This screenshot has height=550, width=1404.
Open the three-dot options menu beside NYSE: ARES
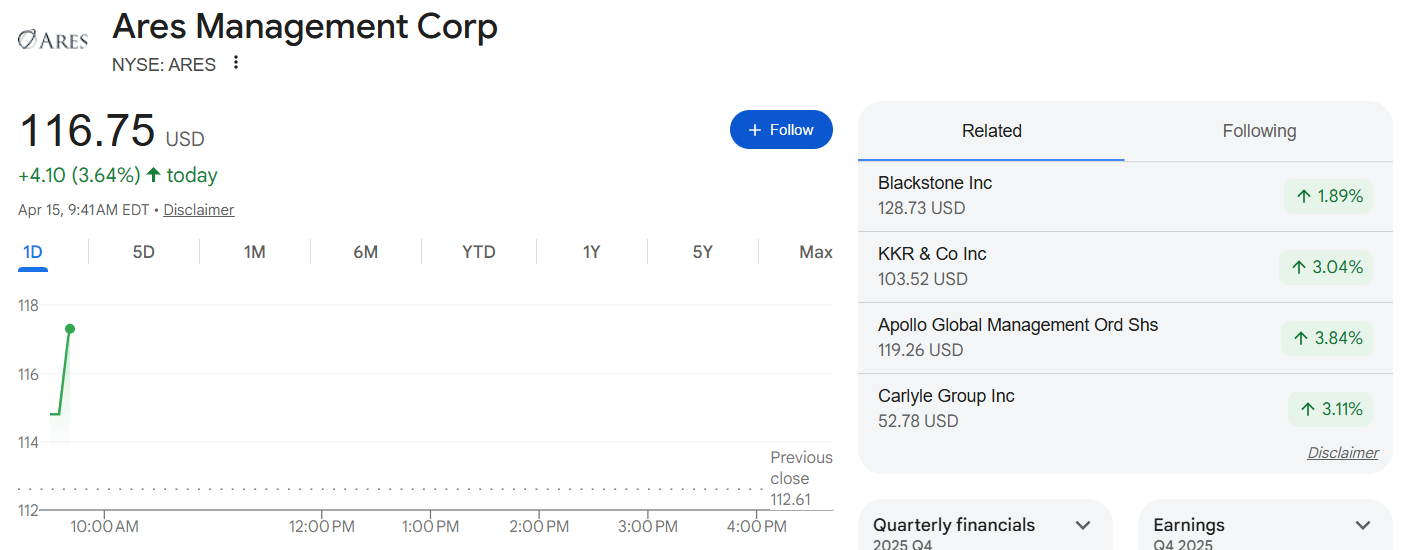(236, 63)
